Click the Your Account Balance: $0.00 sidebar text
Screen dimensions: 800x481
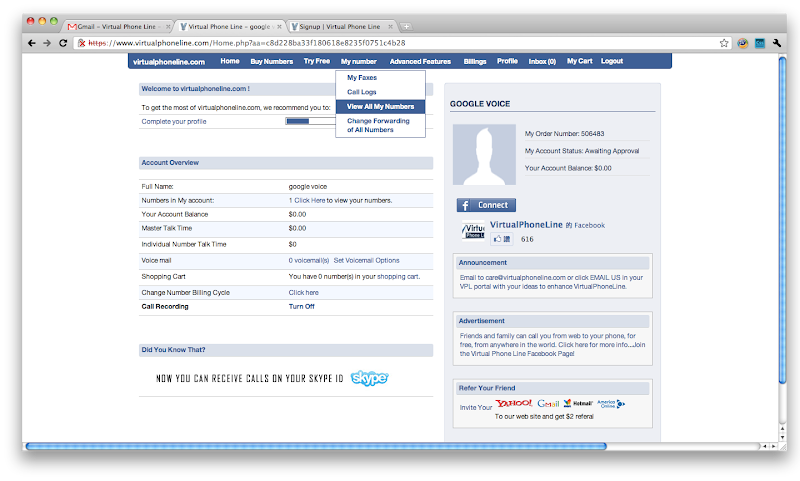tap(568, 168)
